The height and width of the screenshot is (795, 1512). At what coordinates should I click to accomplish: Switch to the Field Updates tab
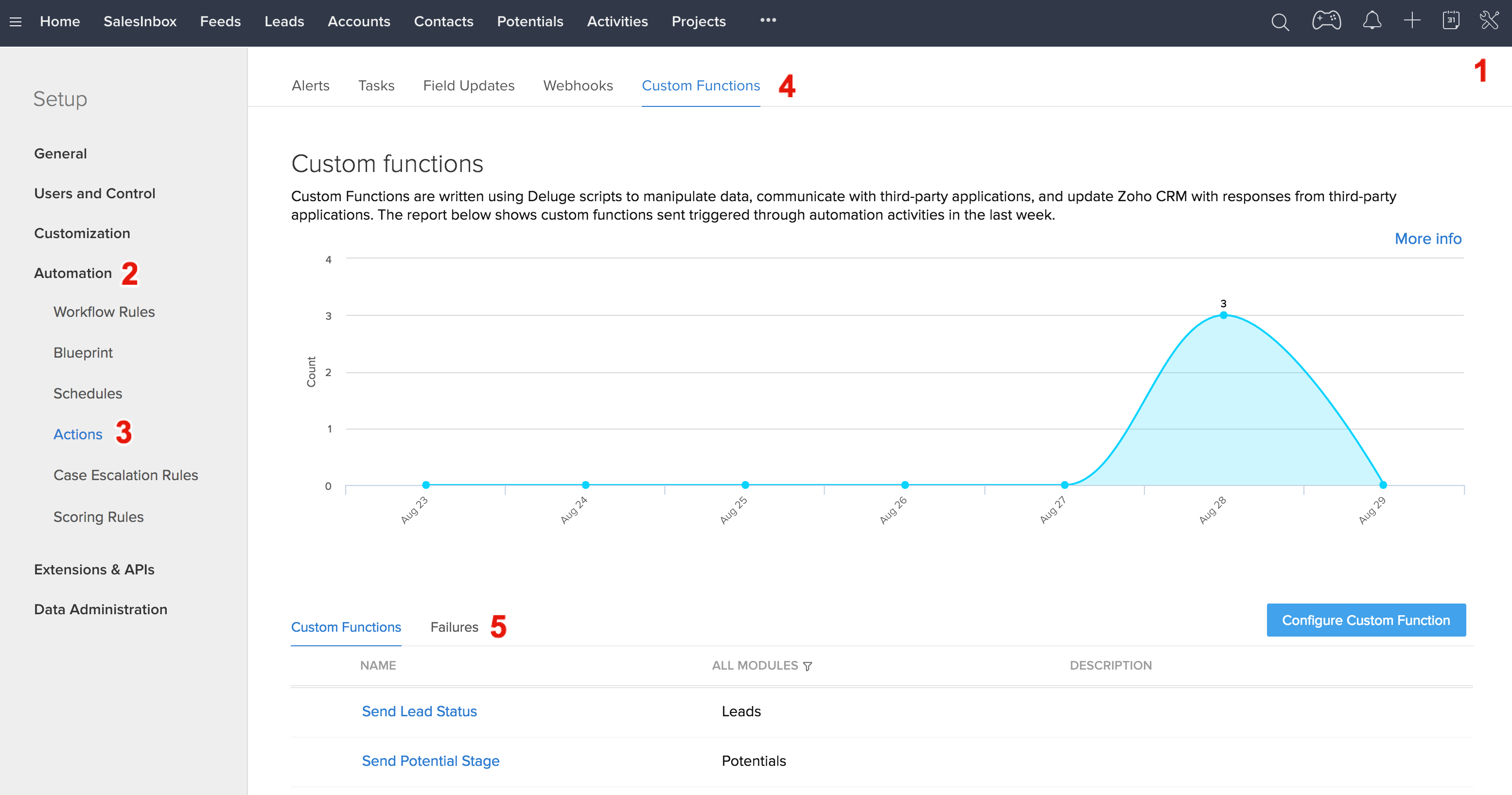tap(468, 86)
